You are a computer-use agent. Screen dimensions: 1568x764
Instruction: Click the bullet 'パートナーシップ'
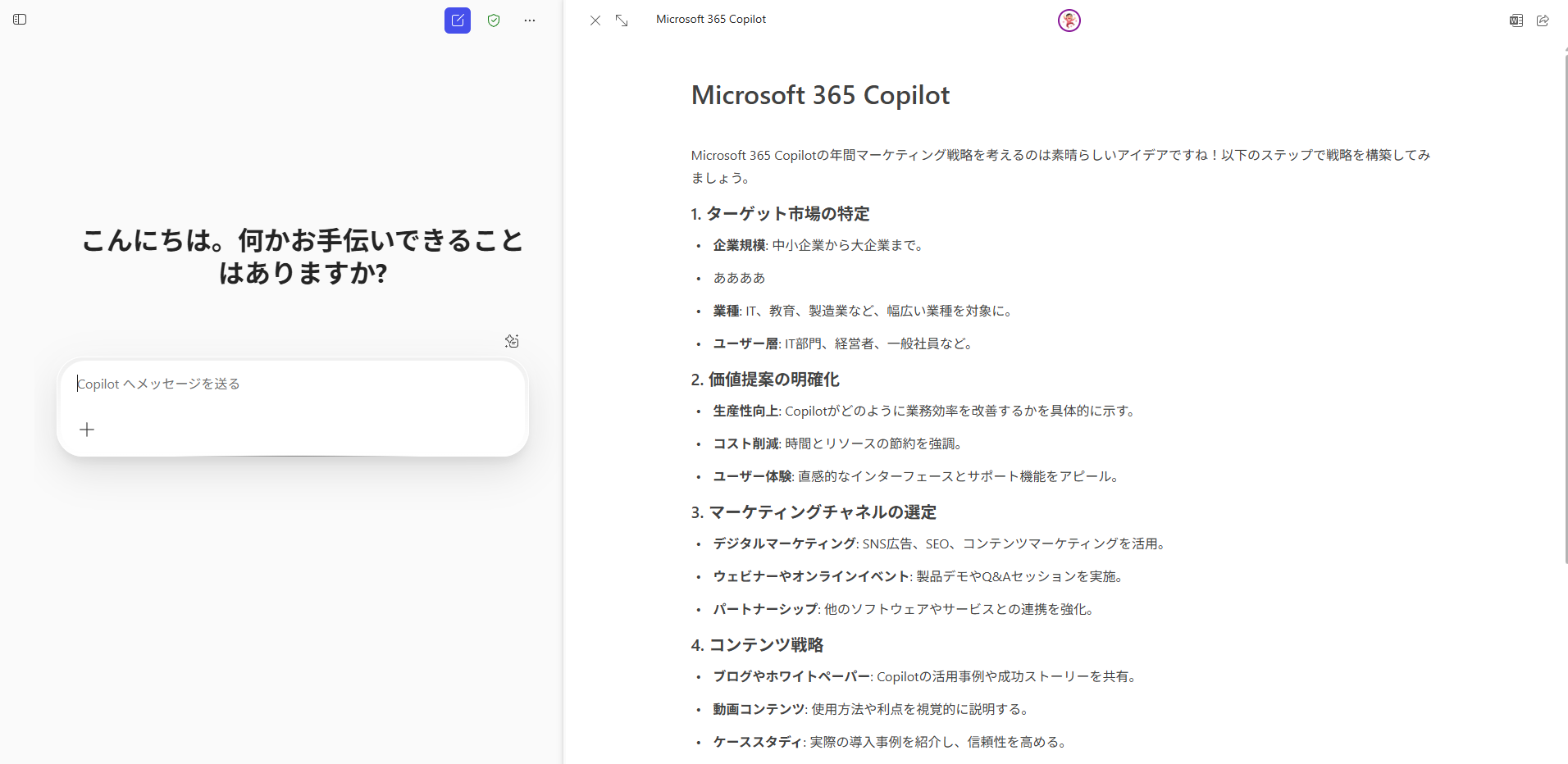click(904, 609)
